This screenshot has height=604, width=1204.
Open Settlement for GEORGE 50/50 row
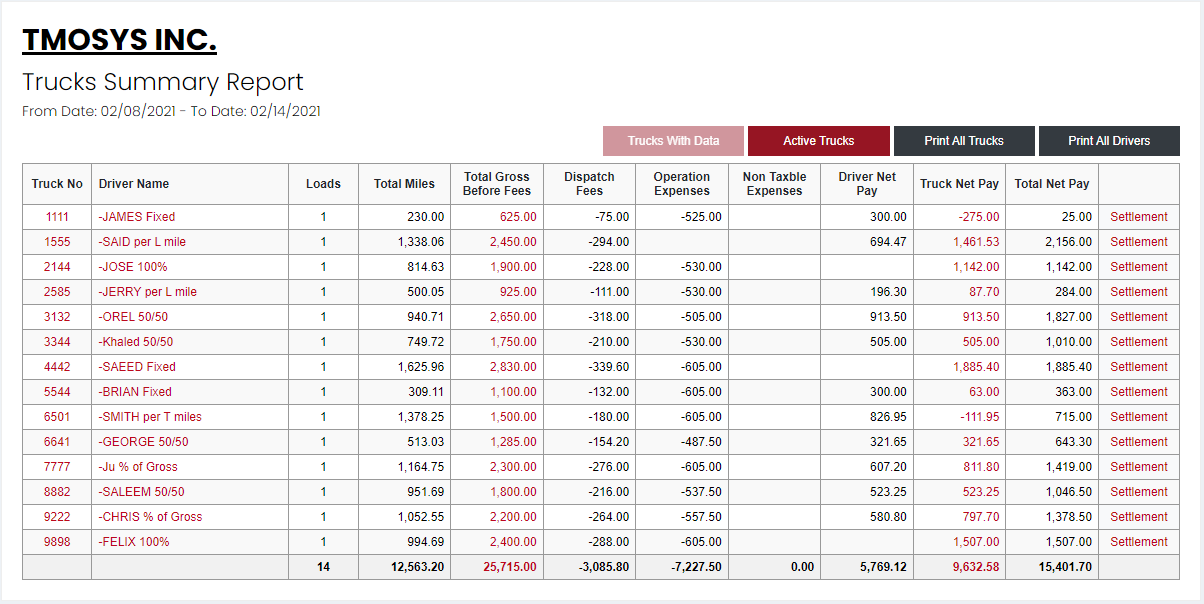(1138, 442)
